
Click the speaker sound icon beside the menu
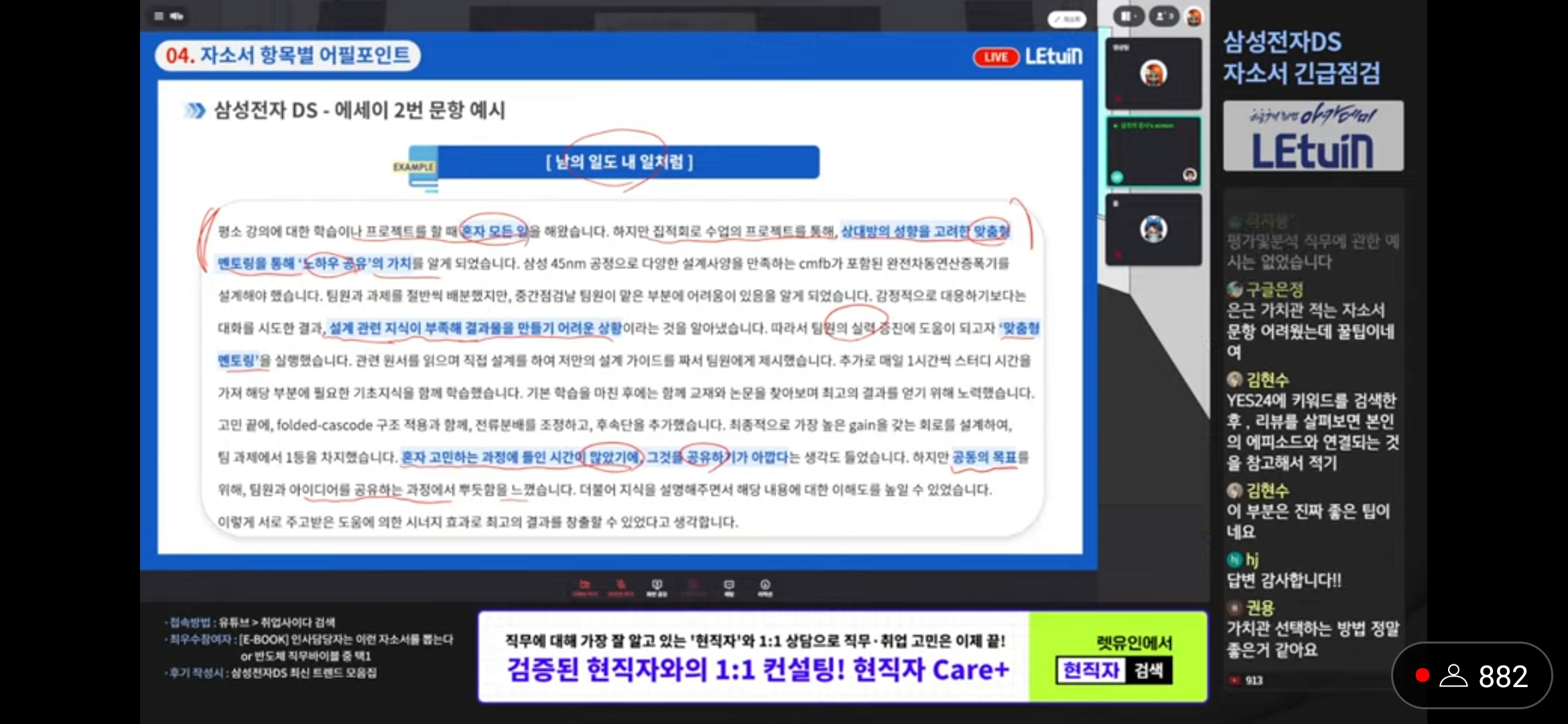177,16
